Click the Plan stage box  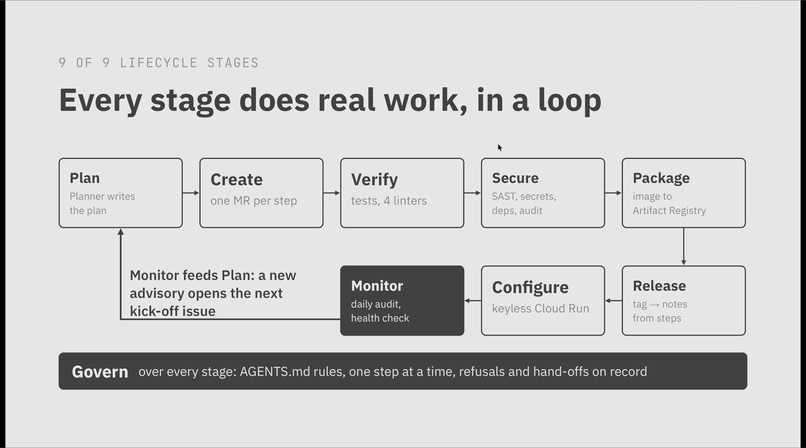pos(120,193)
